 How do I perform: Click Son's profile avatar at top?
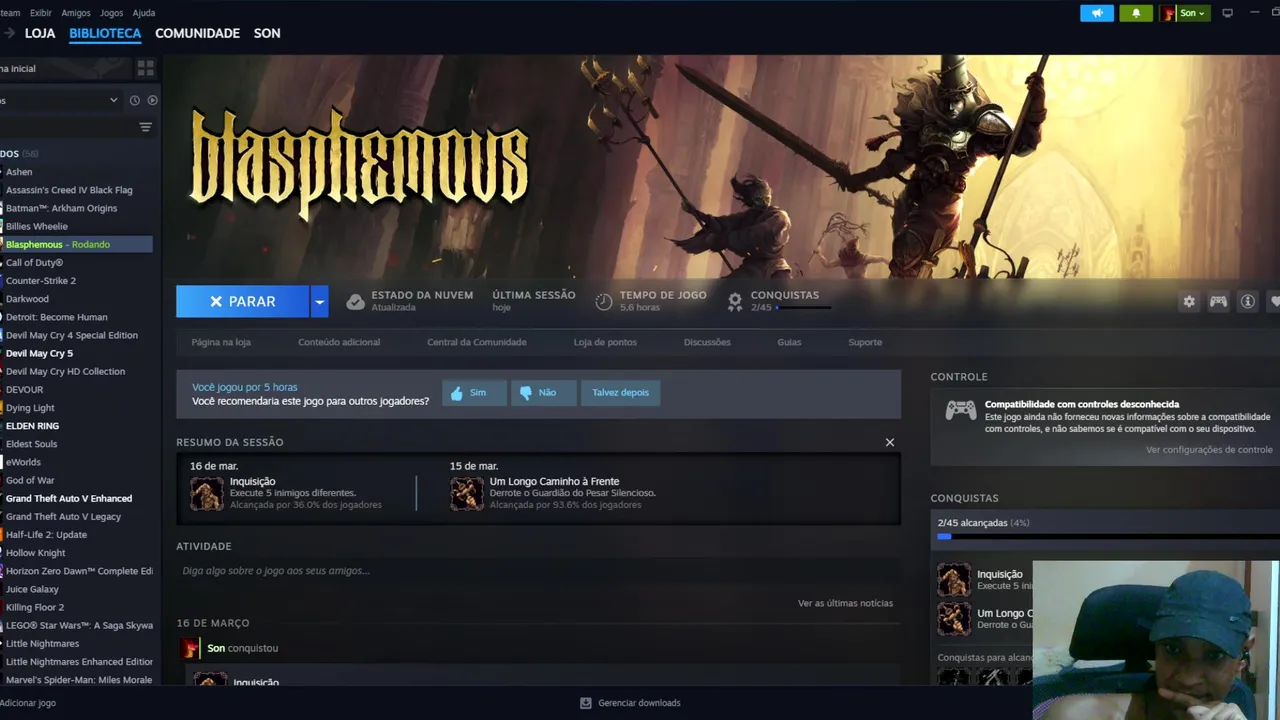coord(1168,13)
